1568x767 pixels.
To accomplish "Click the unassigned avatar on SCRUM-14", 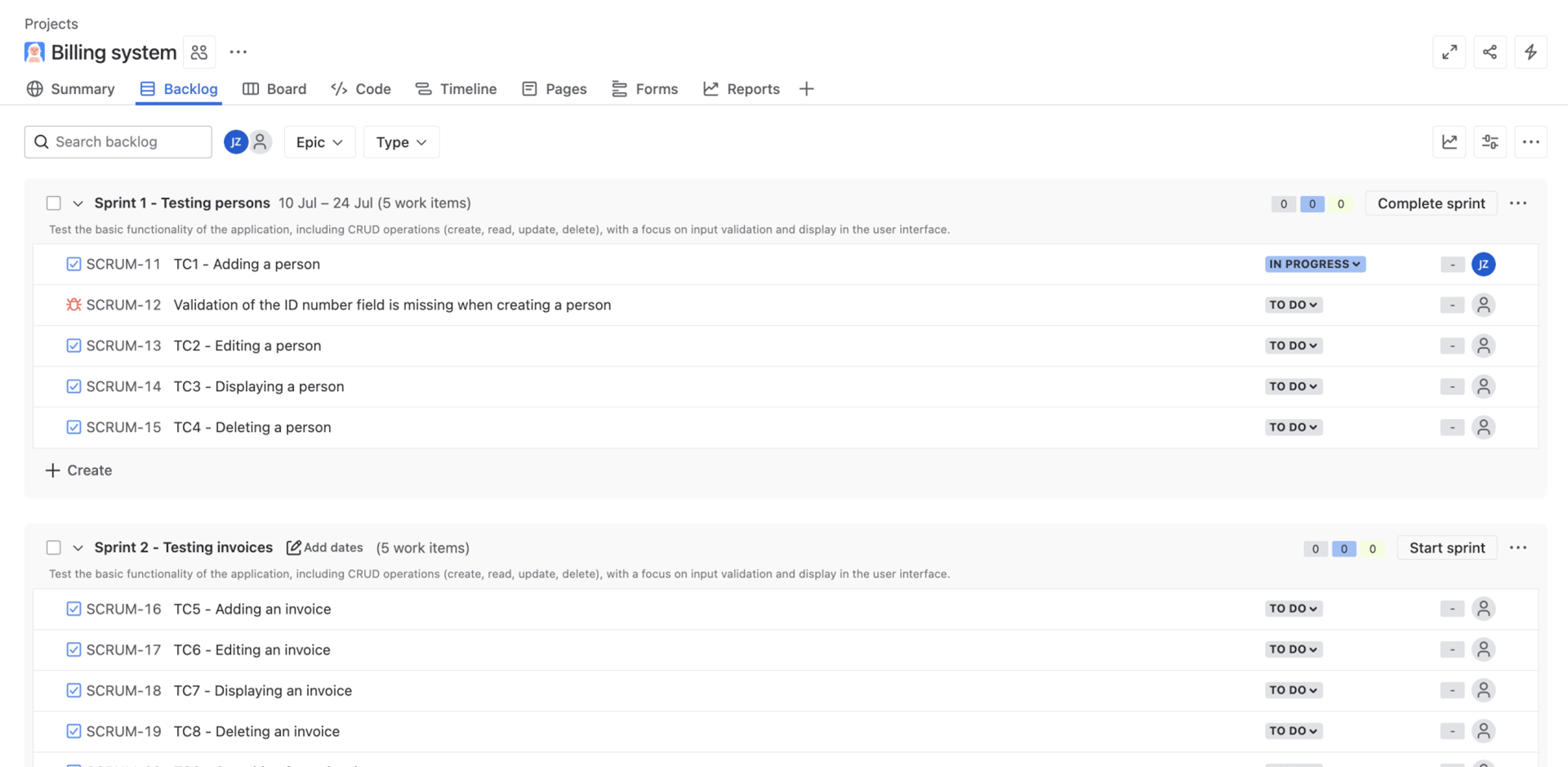I will click(x=1484, y=386).
